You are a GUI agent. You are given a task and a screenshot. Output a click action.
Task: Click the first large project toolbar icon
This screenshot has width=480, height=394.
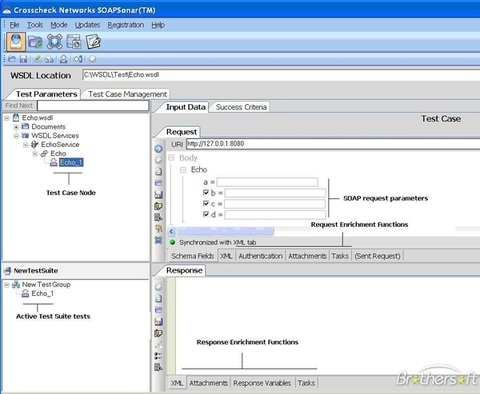point(16,42)
